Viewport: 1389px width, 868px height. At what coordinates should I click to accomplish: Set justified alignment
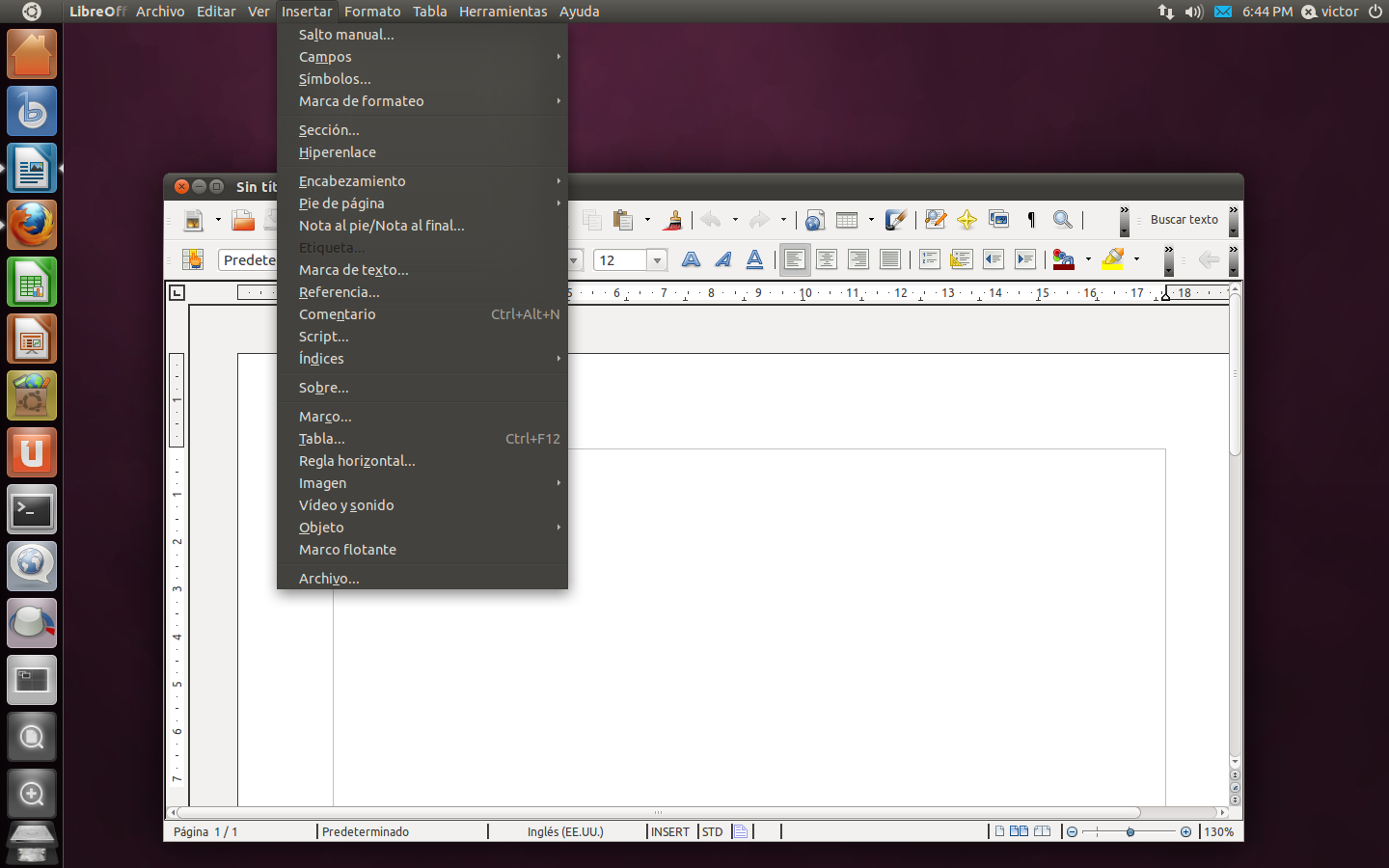click(890, 259)
